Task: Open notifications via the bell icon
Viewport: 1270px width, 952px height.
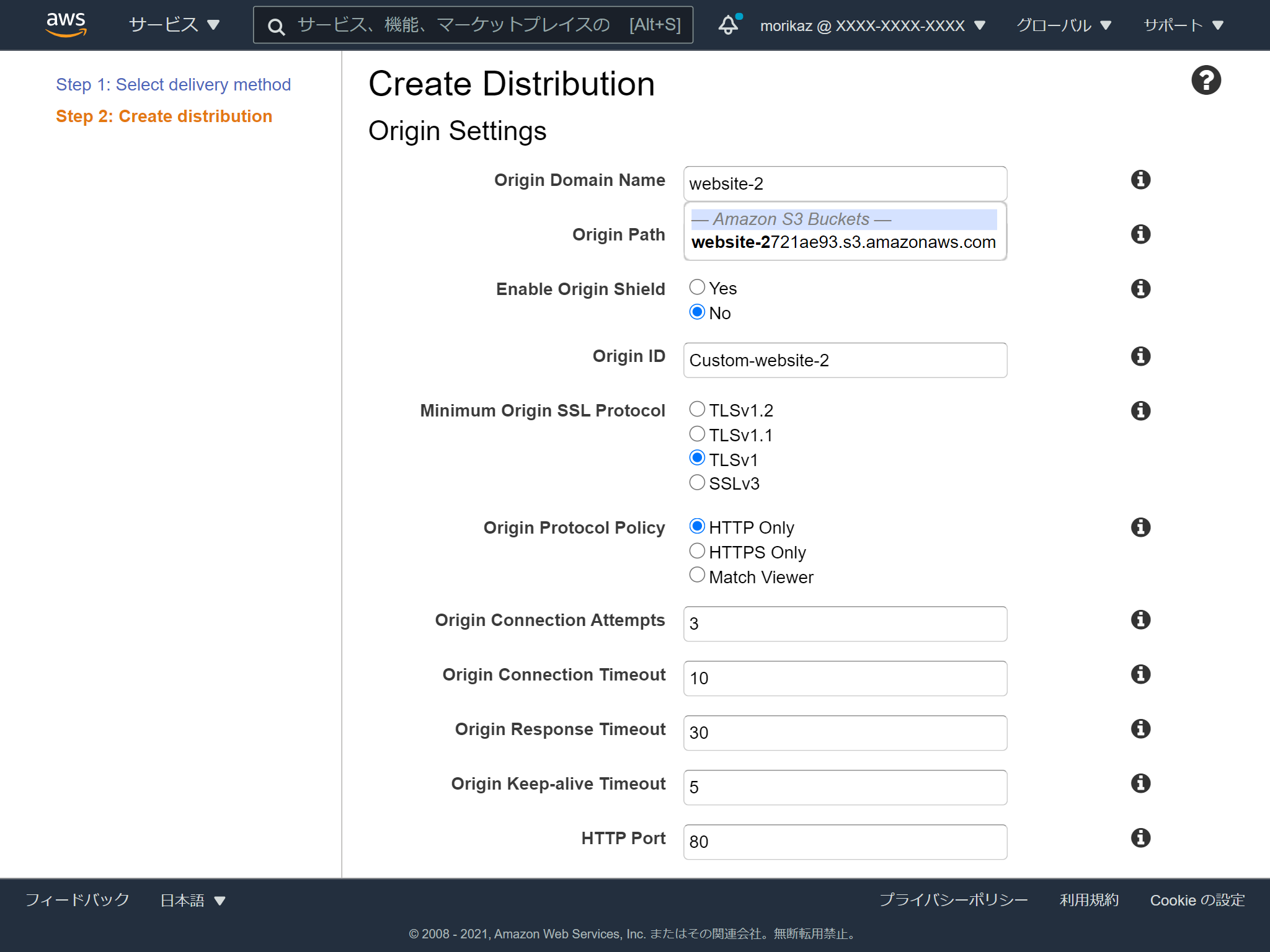Action: [x=729, y=25]
